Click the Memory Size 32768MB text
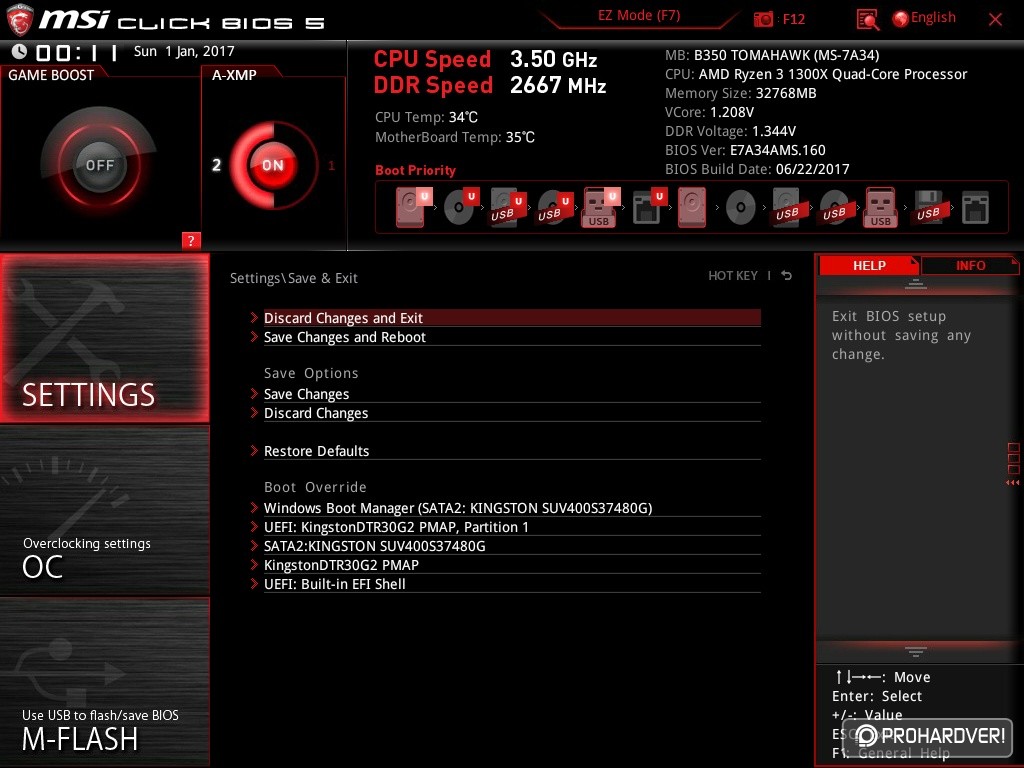The image size is (1024, 768). tap(741, 93)
